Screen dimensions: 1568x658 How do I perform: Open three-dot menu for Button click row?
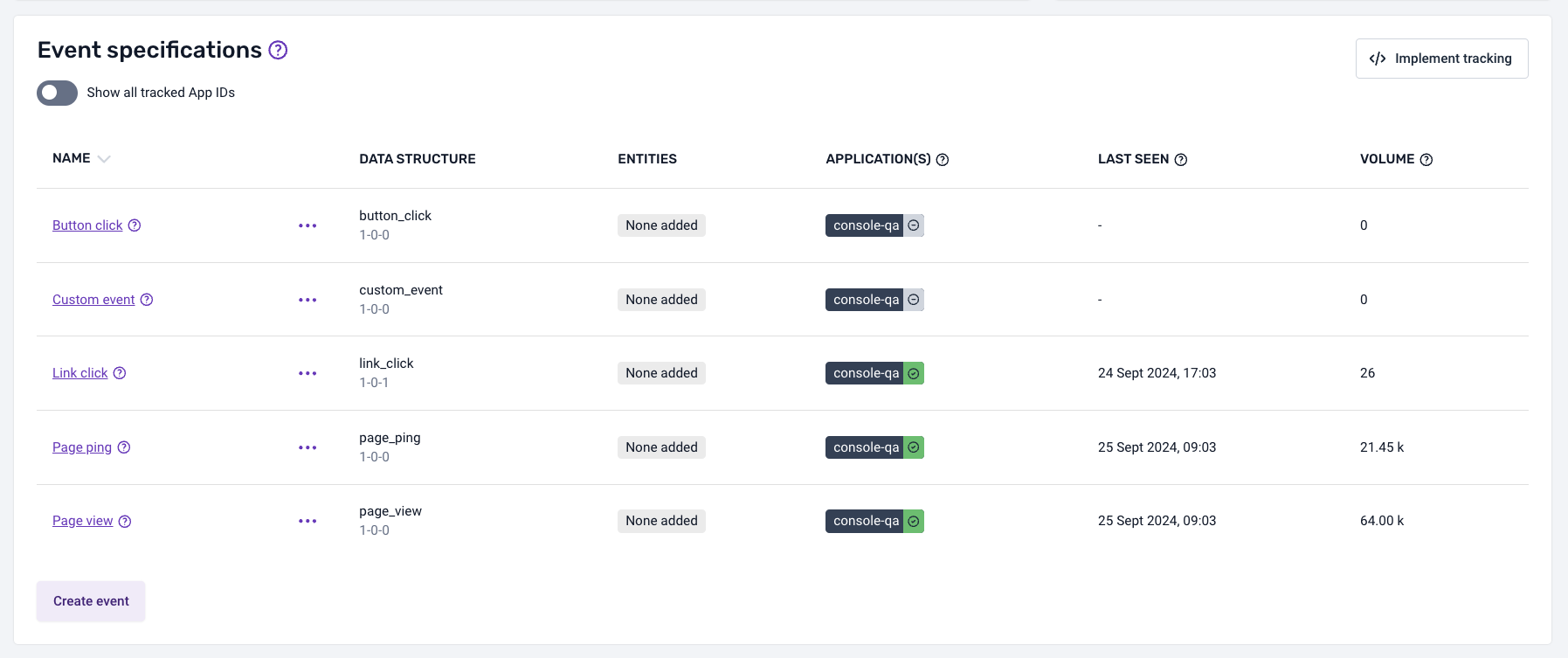tap(307, 225)
